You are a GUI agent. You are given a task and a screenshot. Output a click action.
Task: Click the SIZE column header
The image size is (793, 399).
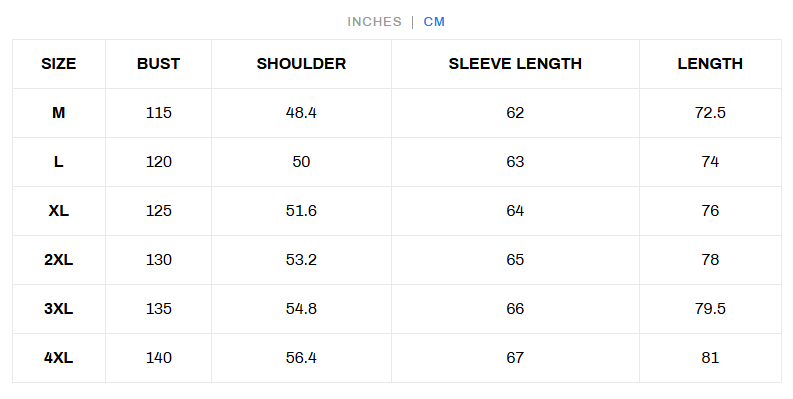point(59,64)
